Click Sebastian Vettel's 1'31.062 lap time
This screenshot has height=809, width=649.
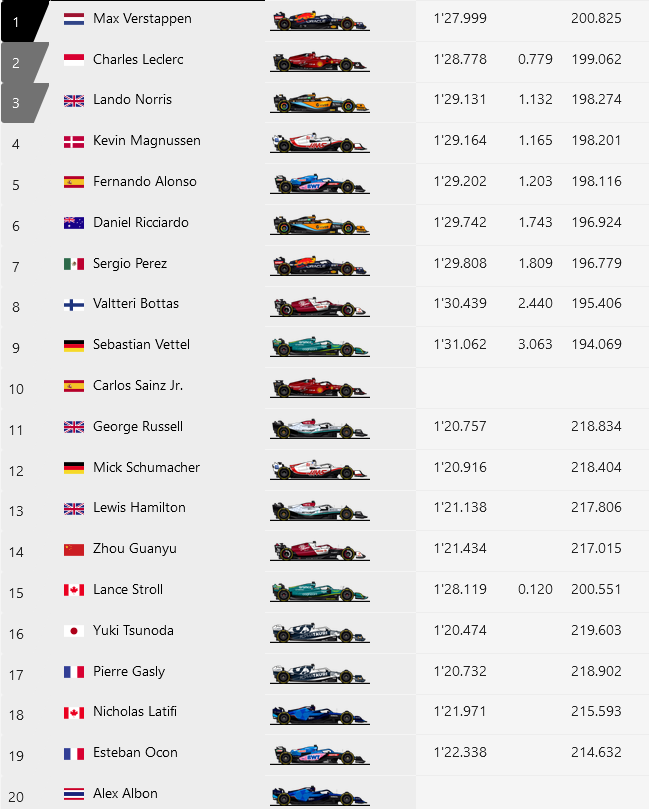pos(460,345)
